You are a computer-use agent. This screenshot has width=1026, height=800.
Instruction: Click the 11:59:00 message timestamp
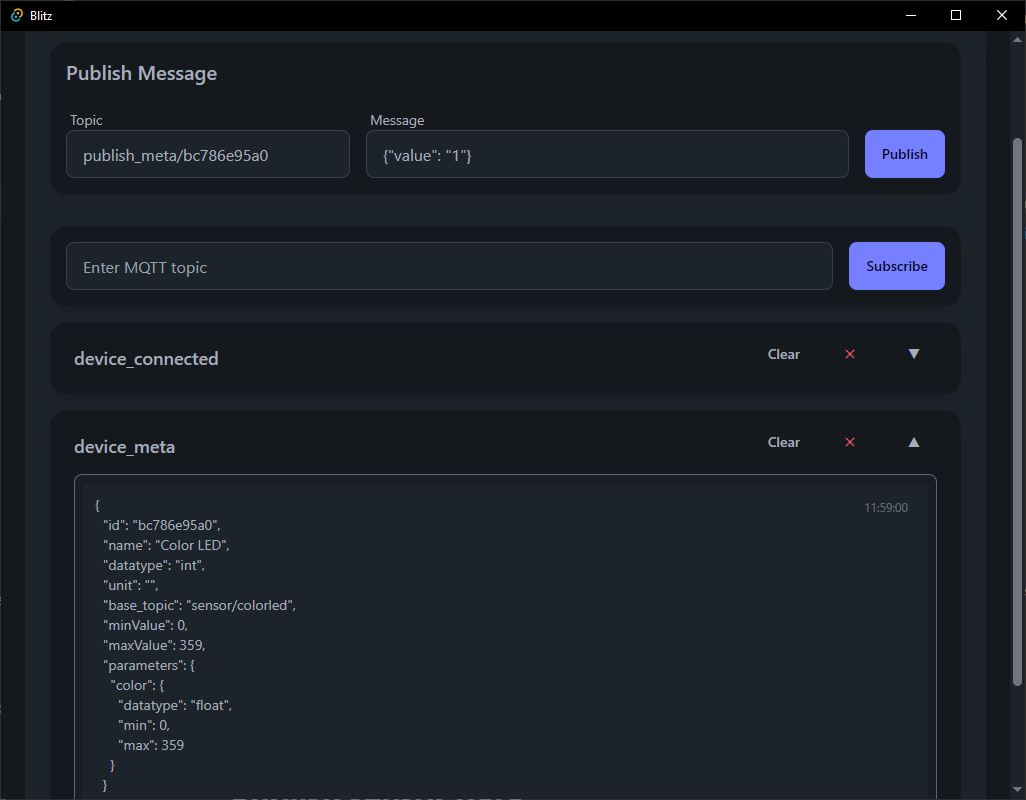pyautogui.click(x=885, y=508)
